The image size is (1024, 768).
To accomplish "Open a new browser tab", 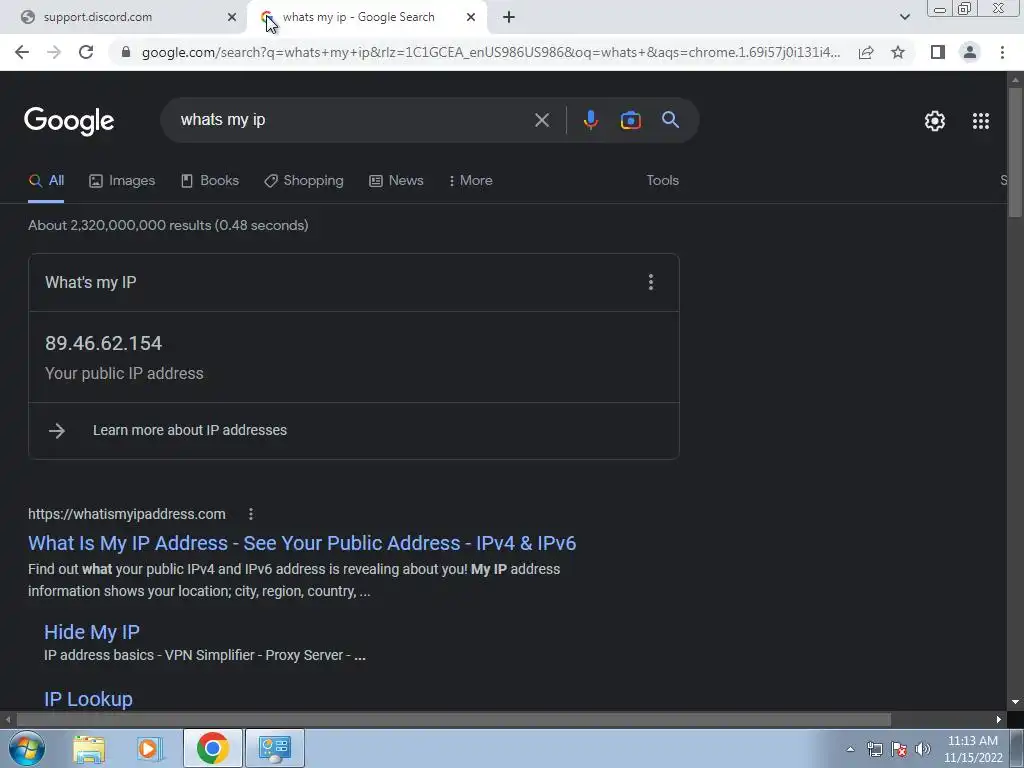I will pos(509,17).
